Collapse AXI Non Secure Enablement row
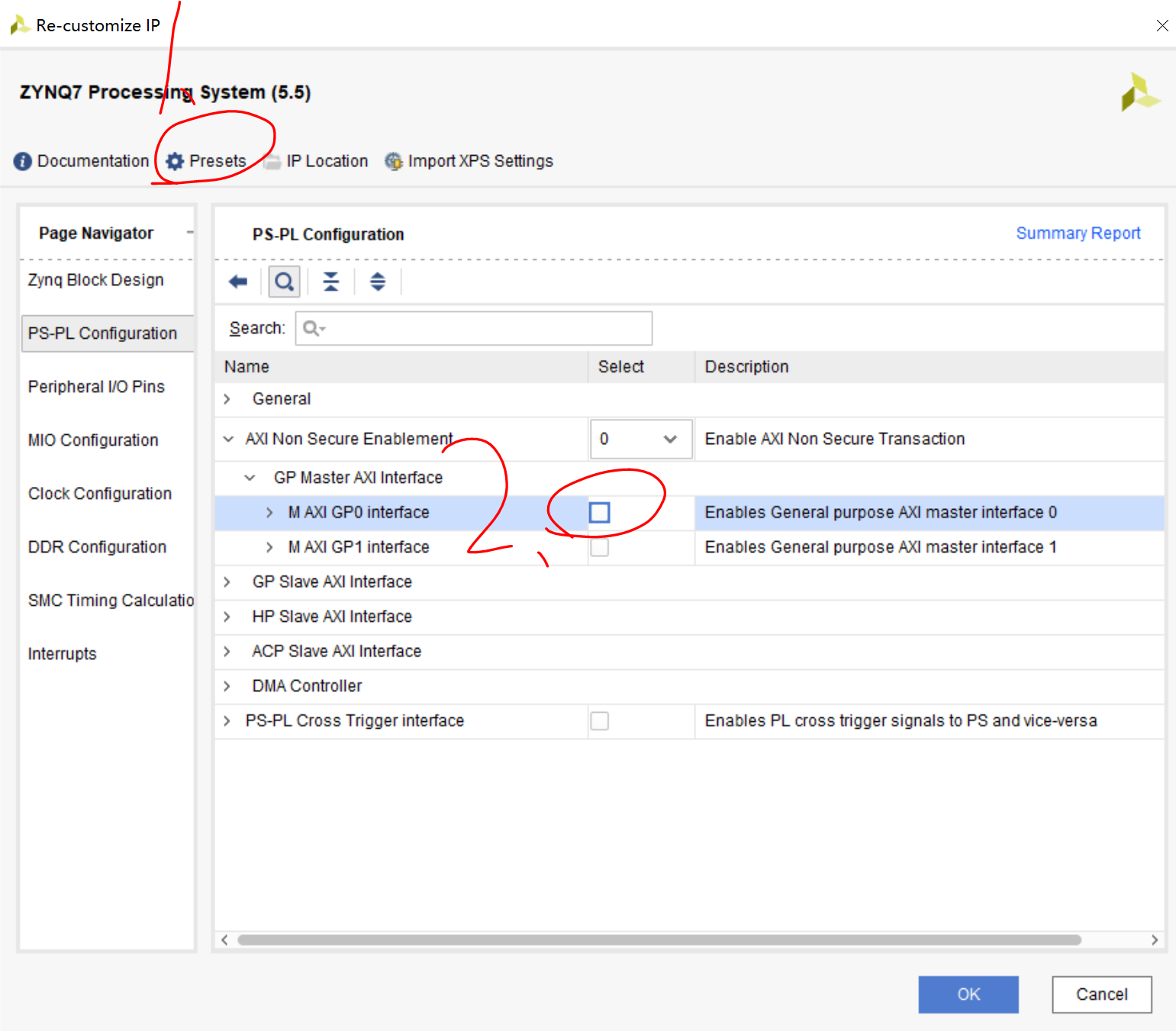1176x1031 pixels. point(227,439)
